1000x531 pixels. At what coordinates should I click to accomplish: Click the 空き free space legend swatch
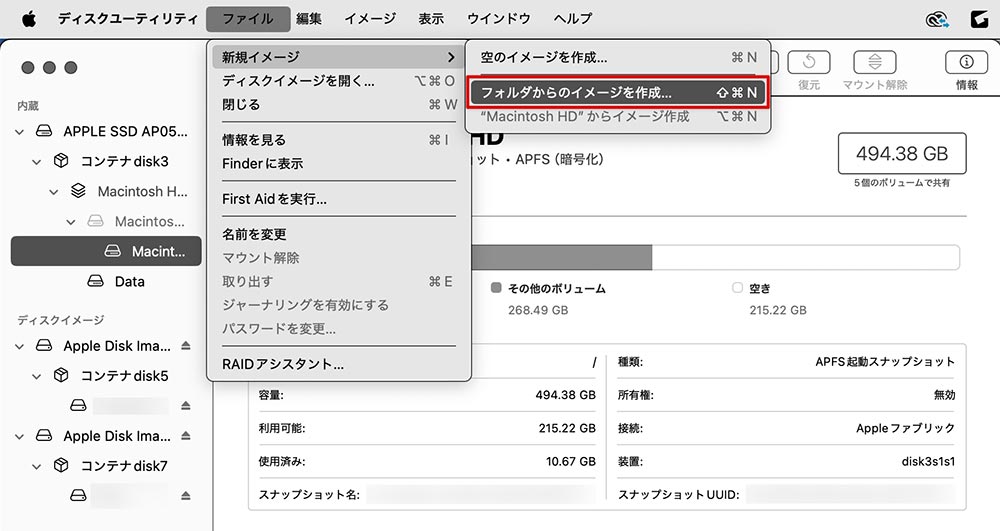tap(737, 288)
